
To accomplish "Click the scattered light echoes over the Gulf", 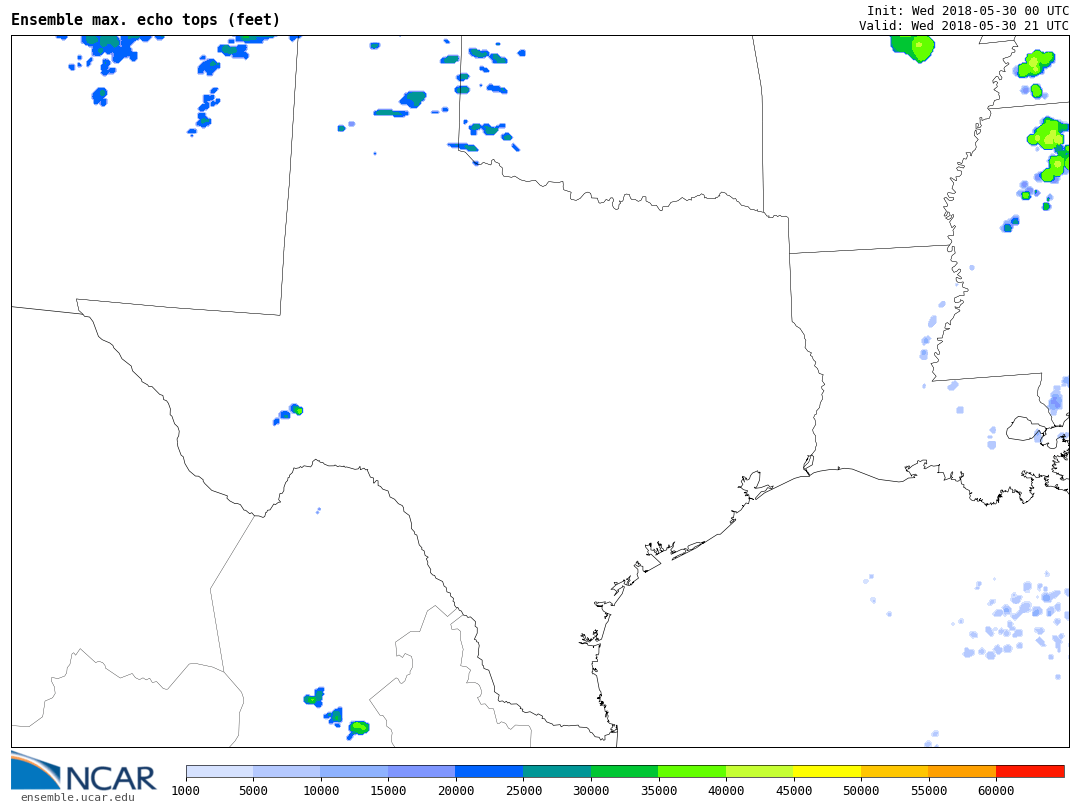I will tap(1015, 622).
